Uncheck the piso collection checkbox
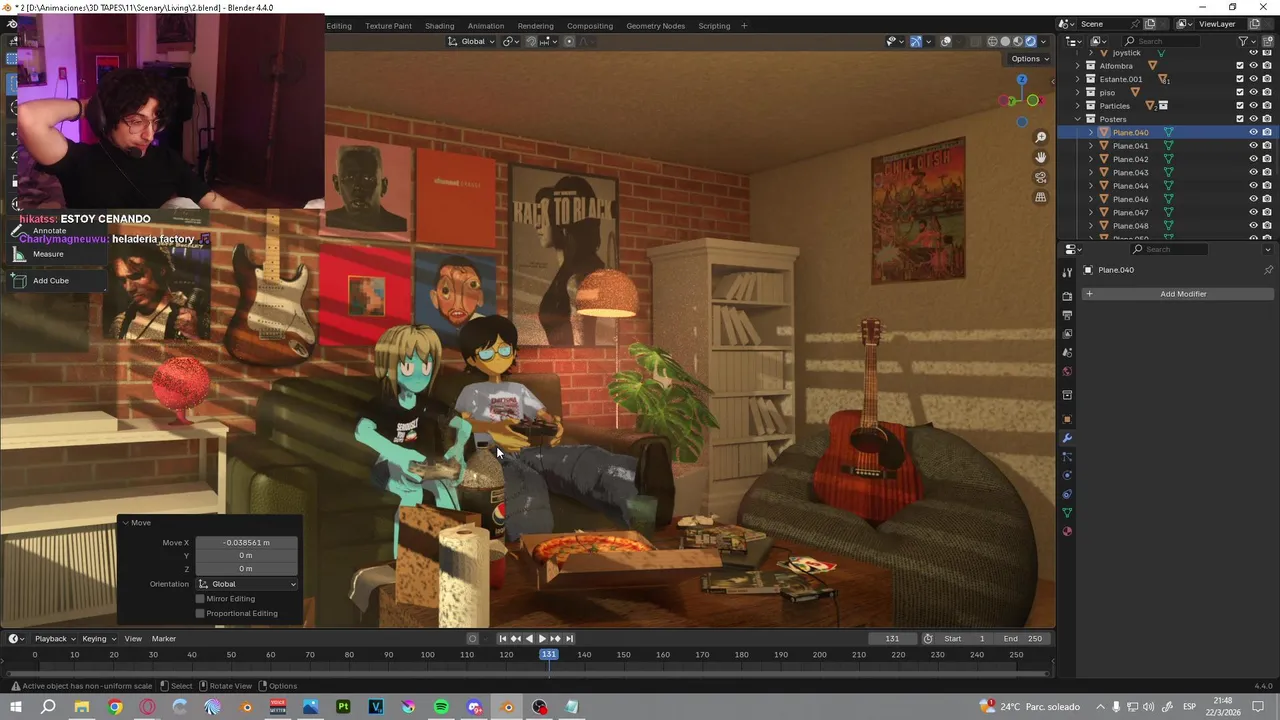Image resolution: width=1280 pixels, height=720 pixels. pos(1240,92)
